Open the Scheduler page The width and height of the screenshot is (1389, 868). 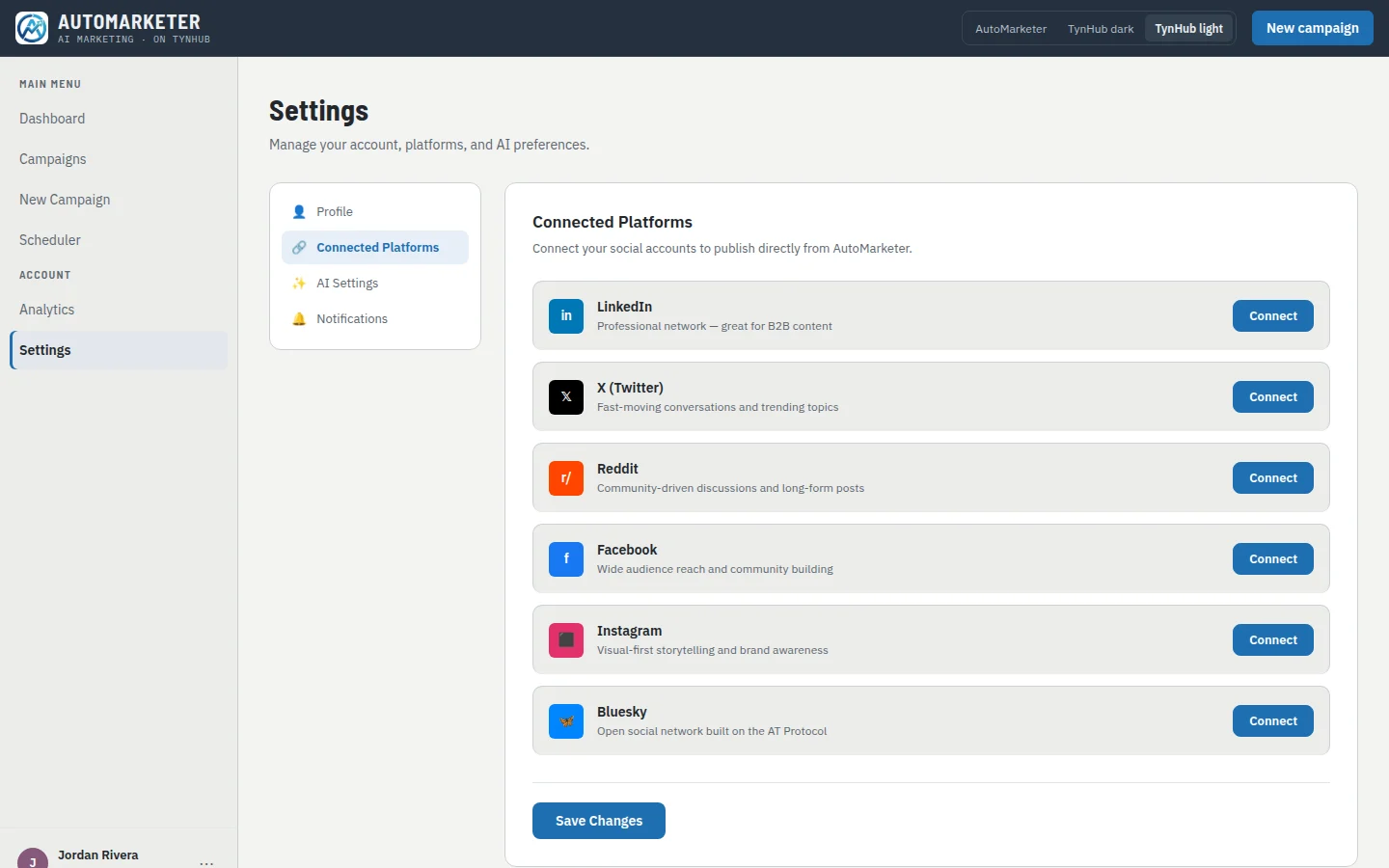click(x=119, y=240)
